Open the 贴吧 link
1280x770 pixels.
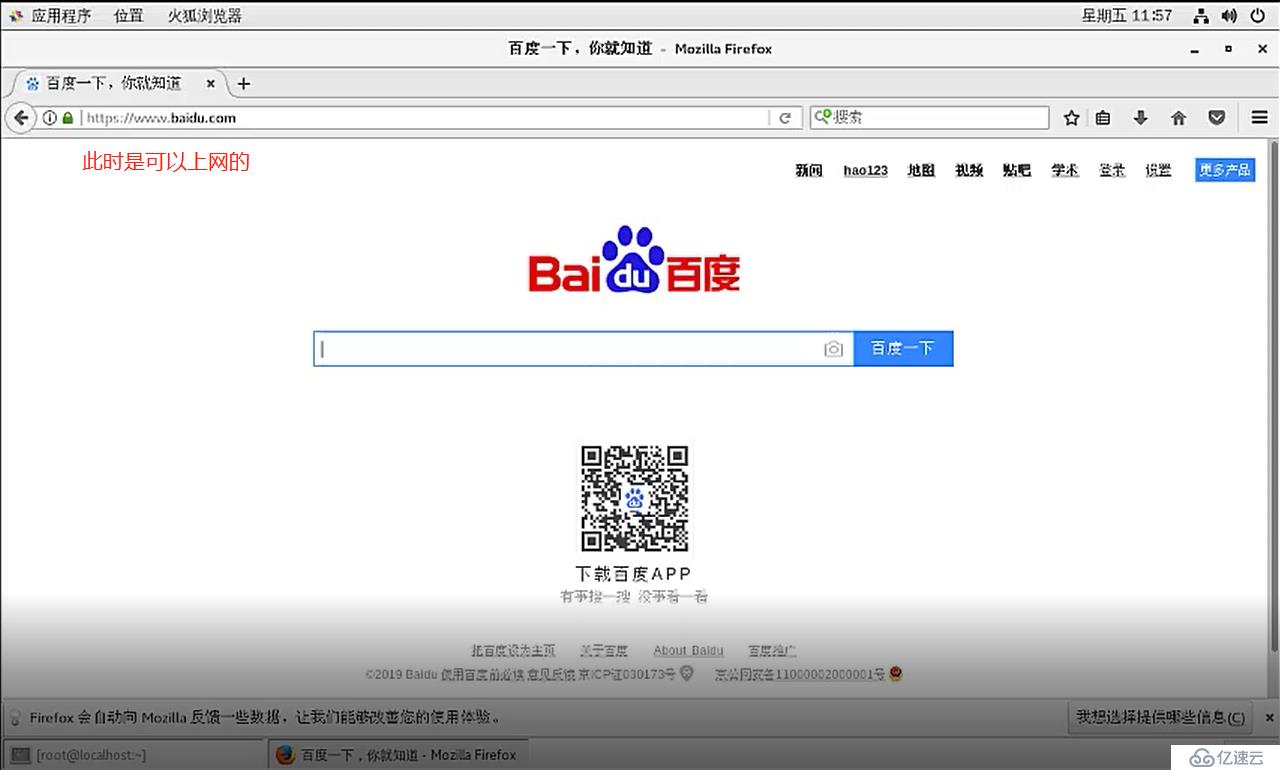[1017, 170]
